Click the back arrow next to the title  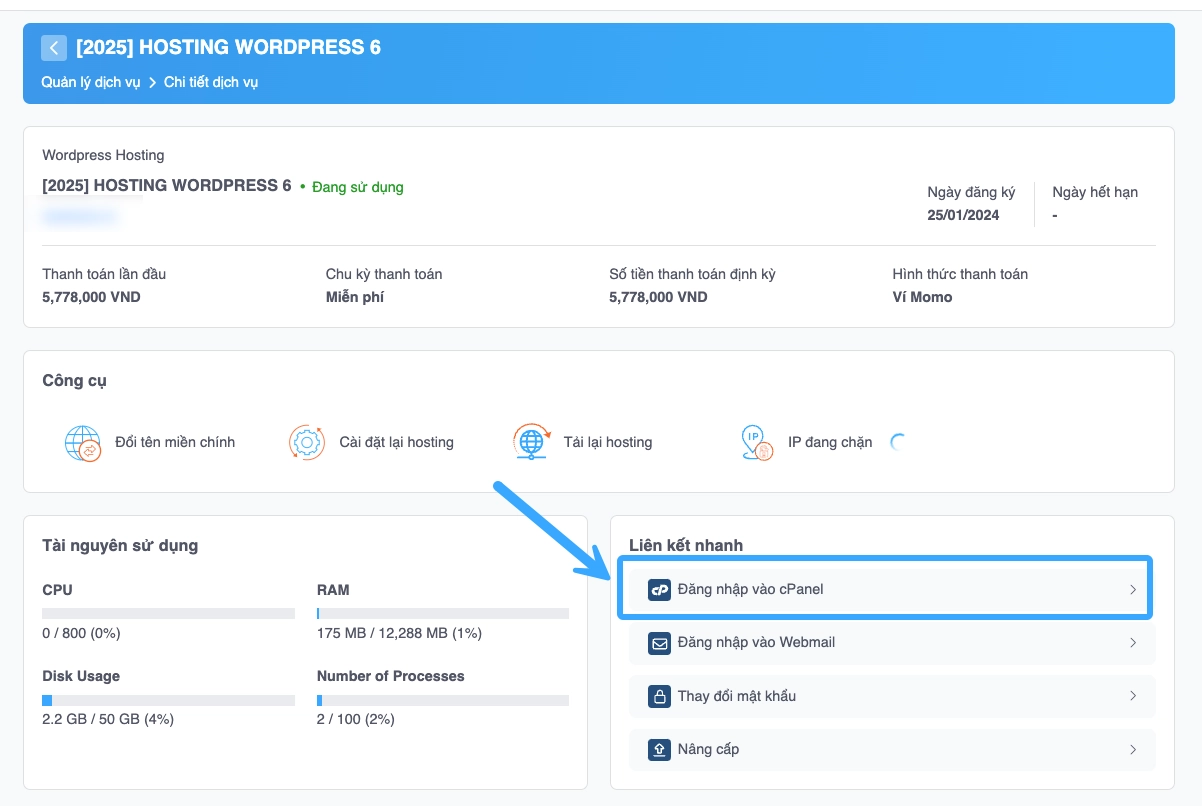[54, 47]
